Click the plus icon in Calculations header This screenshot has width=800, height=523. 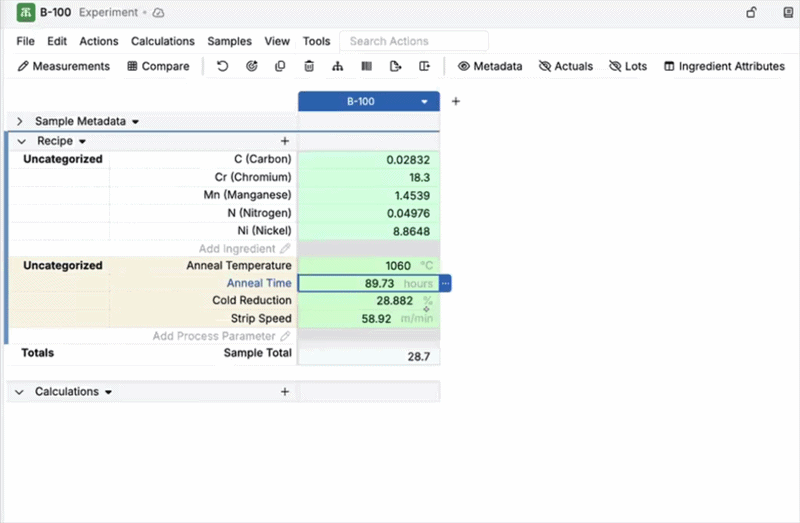coord(285,391)
